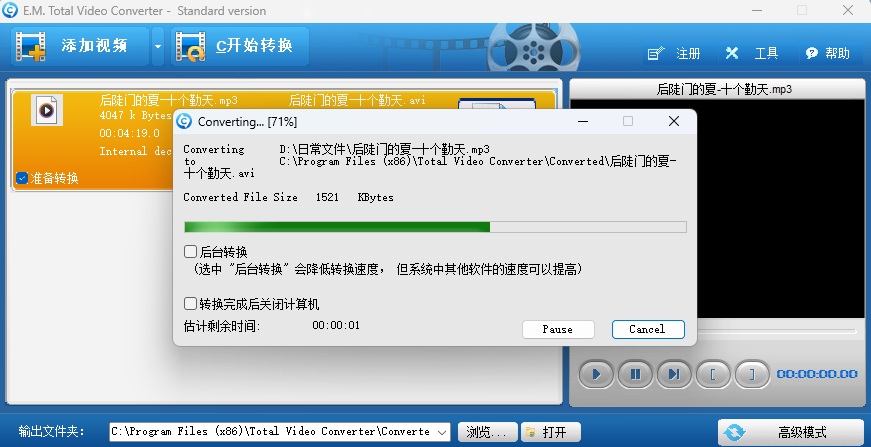Click the pause button in preview player

pyautogui.click(x=635, y=374)
